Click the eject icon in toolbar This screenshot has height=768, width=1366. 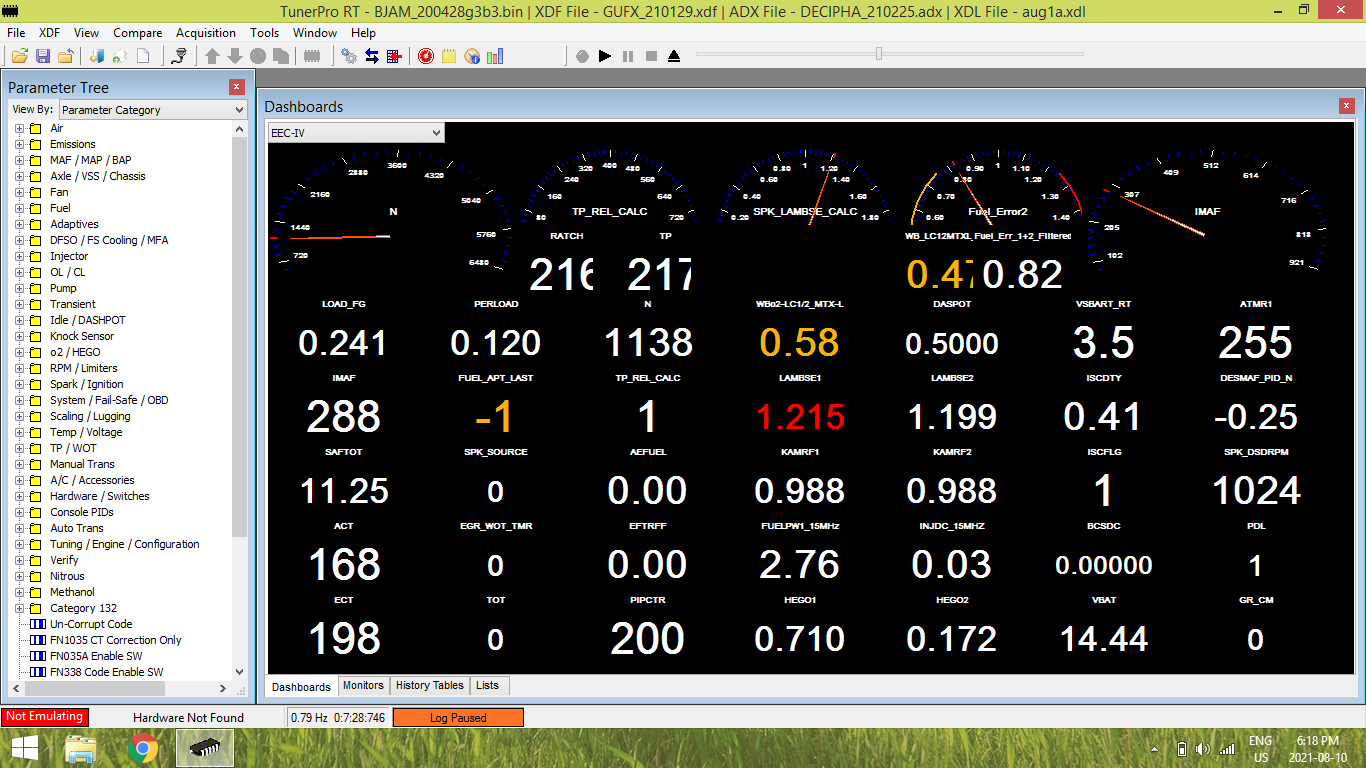[x=674, y=56]
